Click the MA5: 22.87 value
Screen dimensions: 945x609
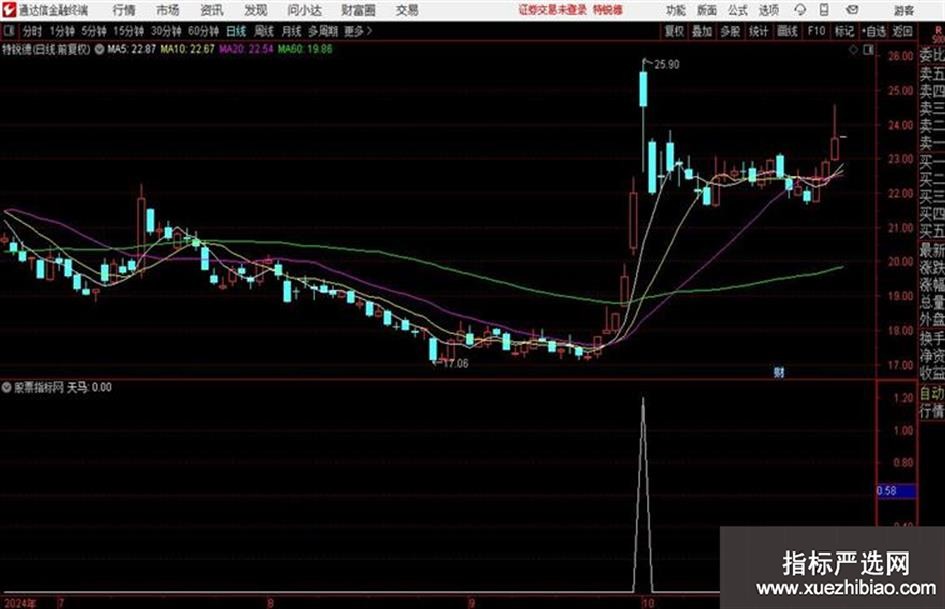pos(131,49)
